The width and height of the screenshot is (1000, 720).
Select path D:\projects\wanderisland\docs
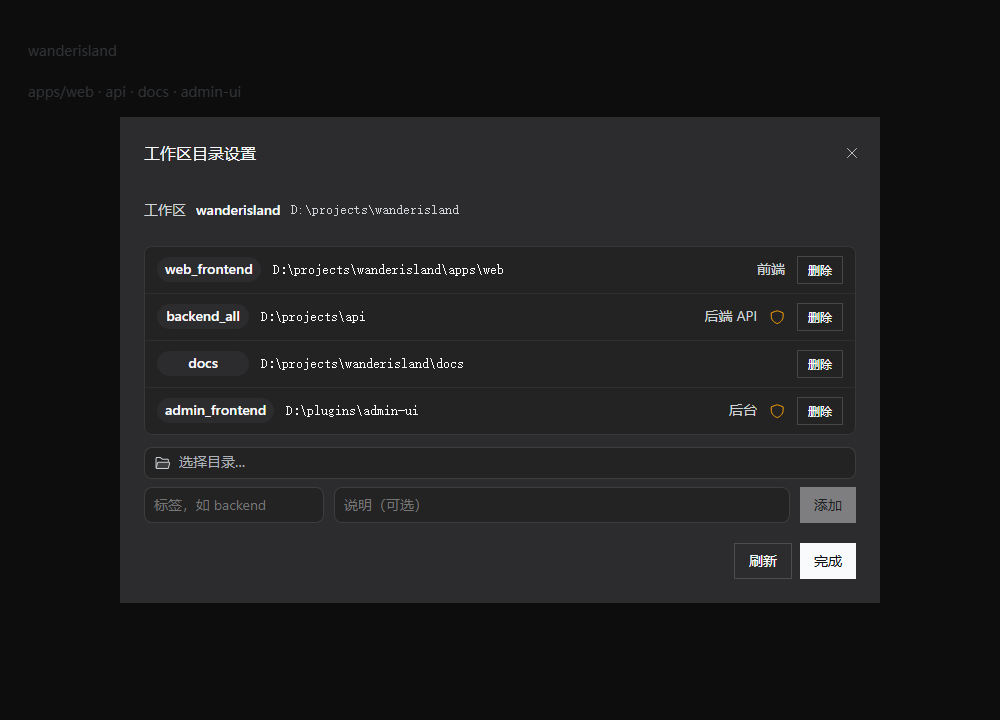click(362, 364)
